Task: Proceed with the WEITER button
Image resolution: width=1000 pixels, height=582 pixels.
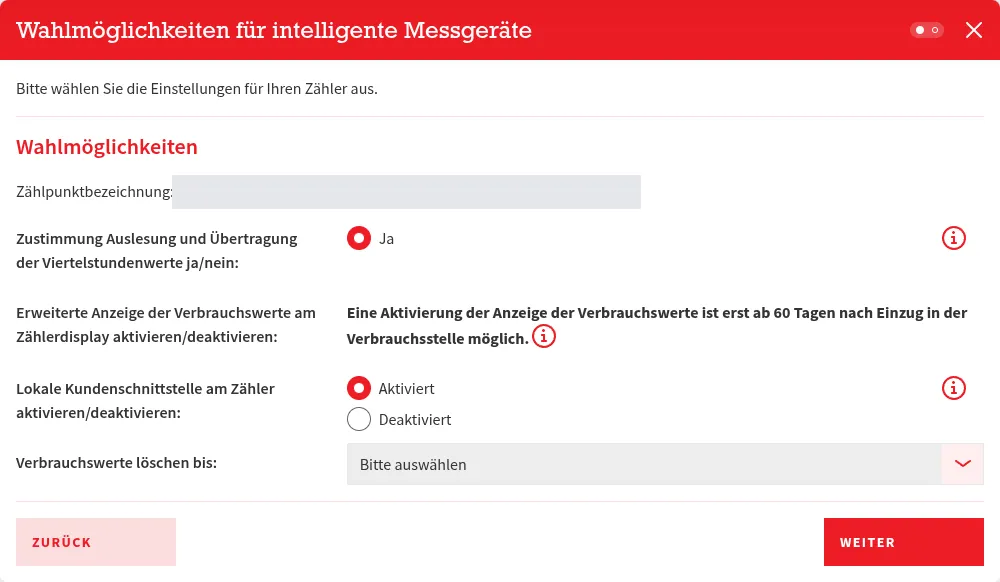Action: tap(904, 542)
